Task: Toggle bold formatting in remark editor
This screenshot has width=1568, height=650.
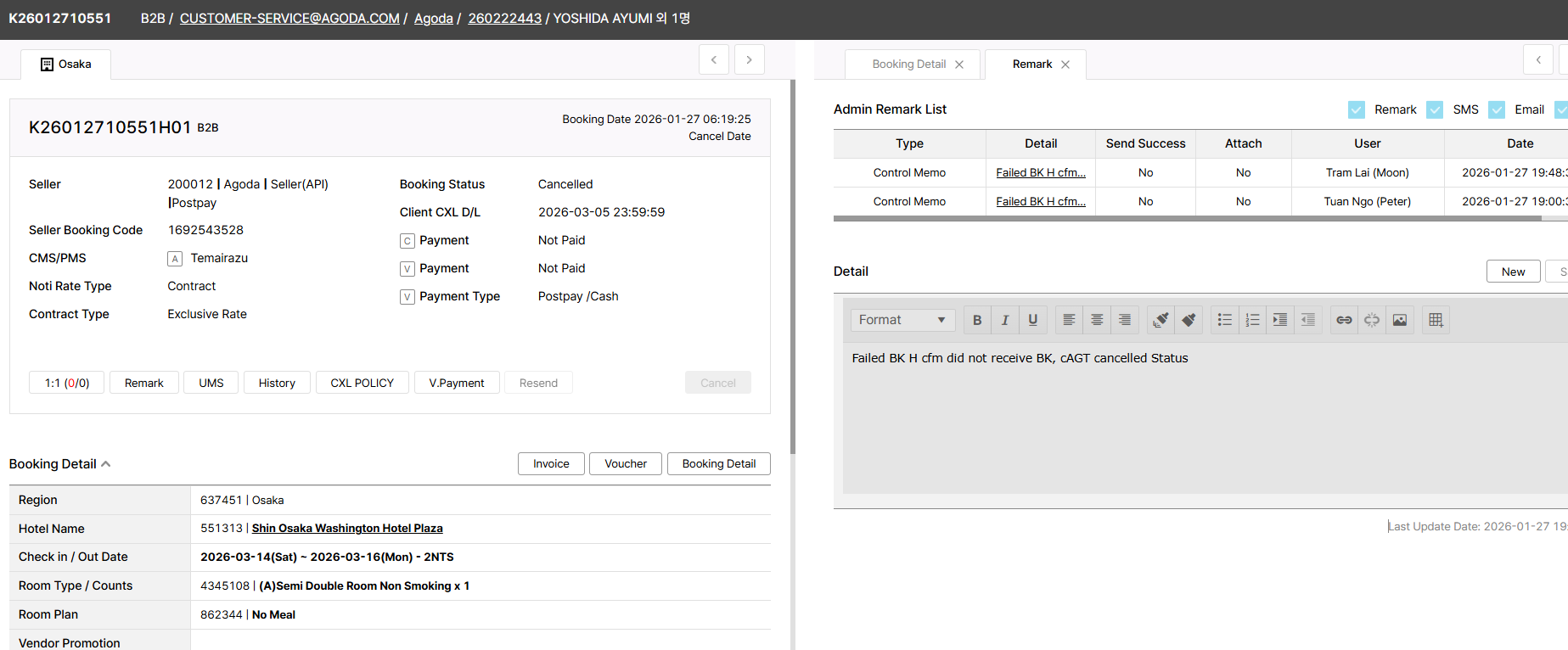Action: pyautogui.click(x=977, y=320)
